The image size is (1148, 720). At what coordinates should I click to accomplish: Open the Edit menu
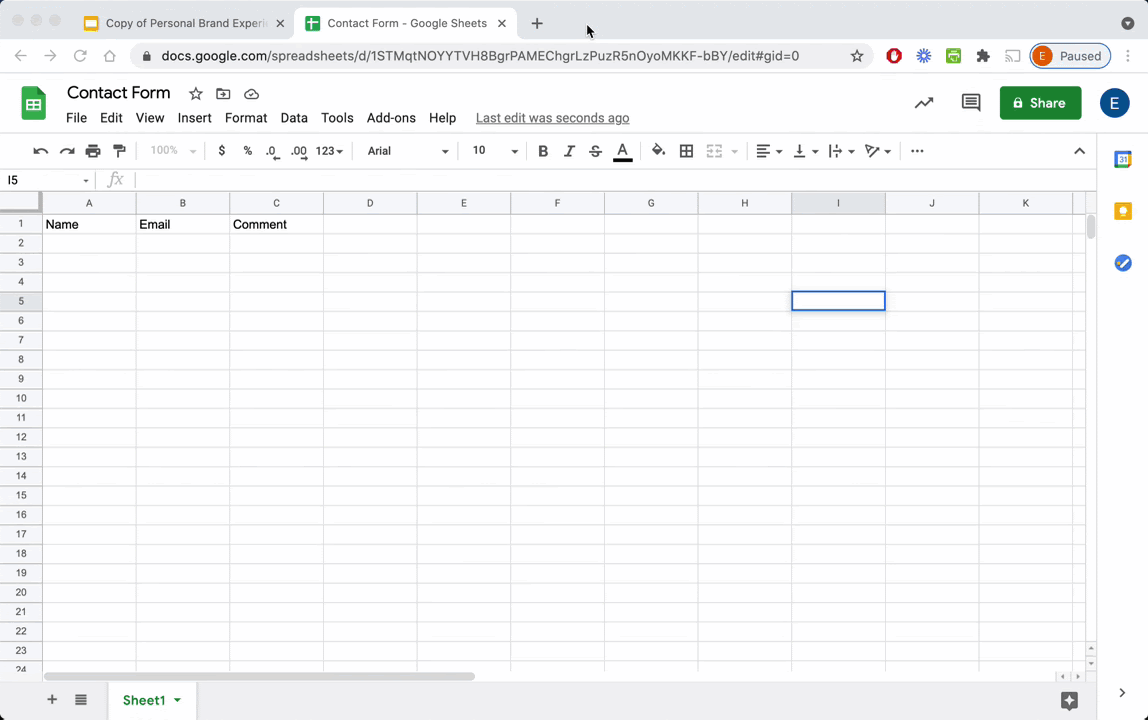(111, 118)
